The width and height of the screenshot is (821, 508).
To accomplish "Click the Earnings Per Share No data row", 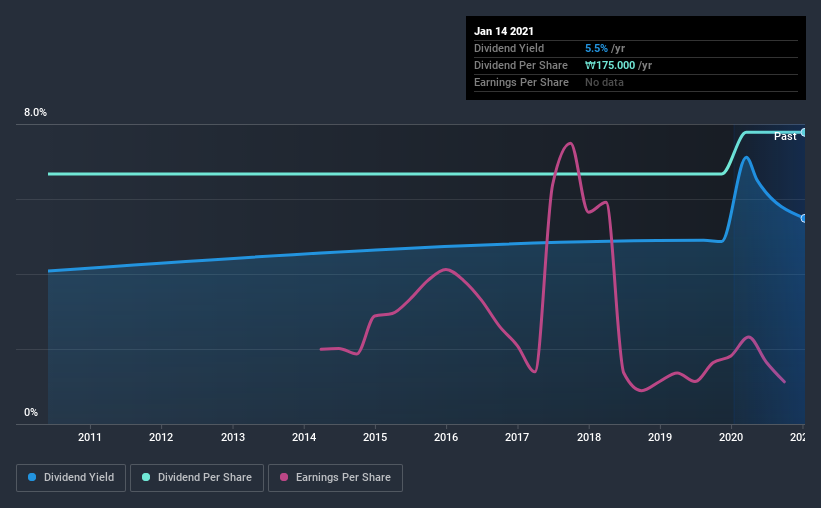I will point(636,83).
